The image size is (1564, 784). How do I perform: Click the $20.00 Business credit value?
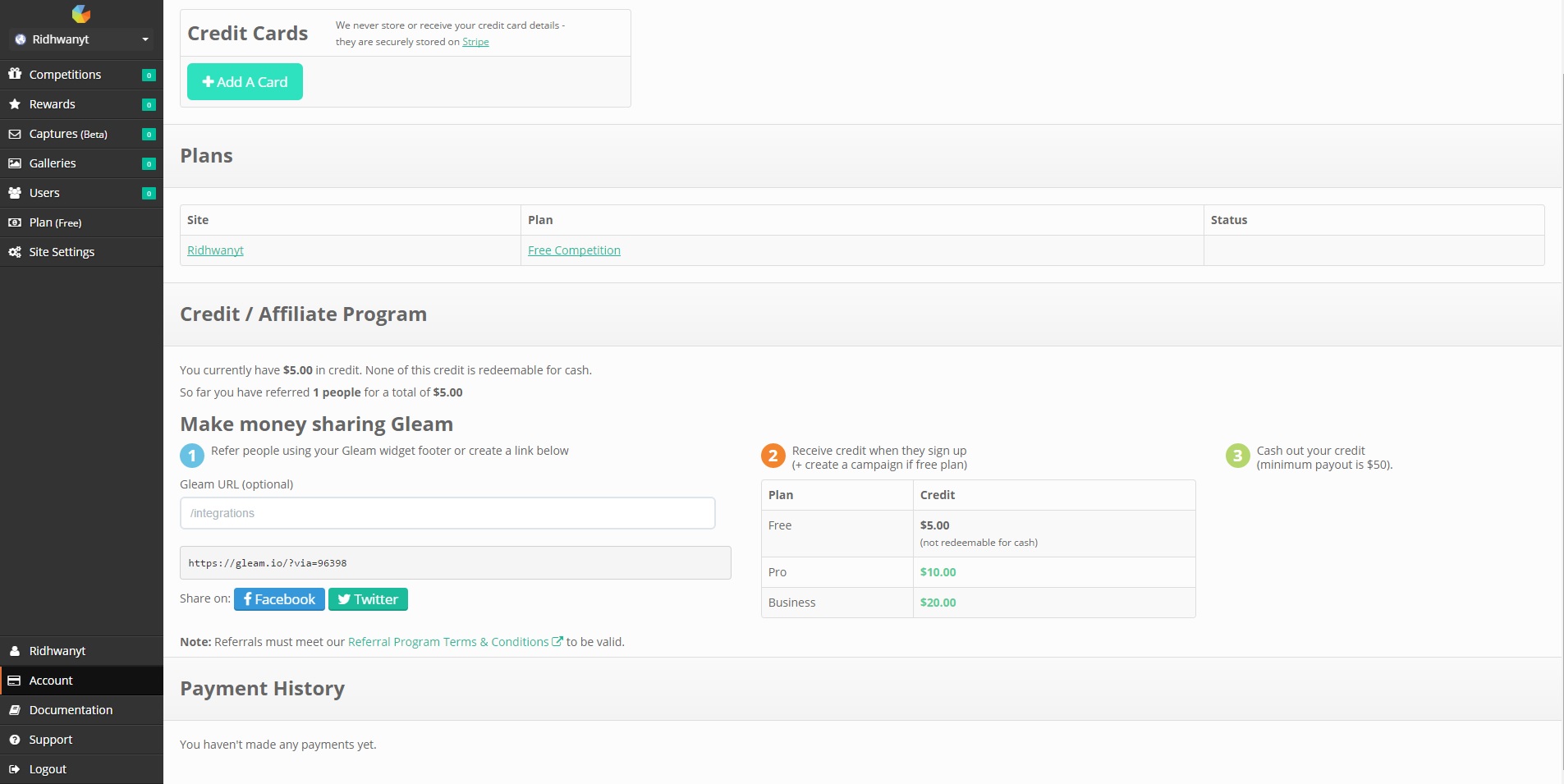pos(938,603)
